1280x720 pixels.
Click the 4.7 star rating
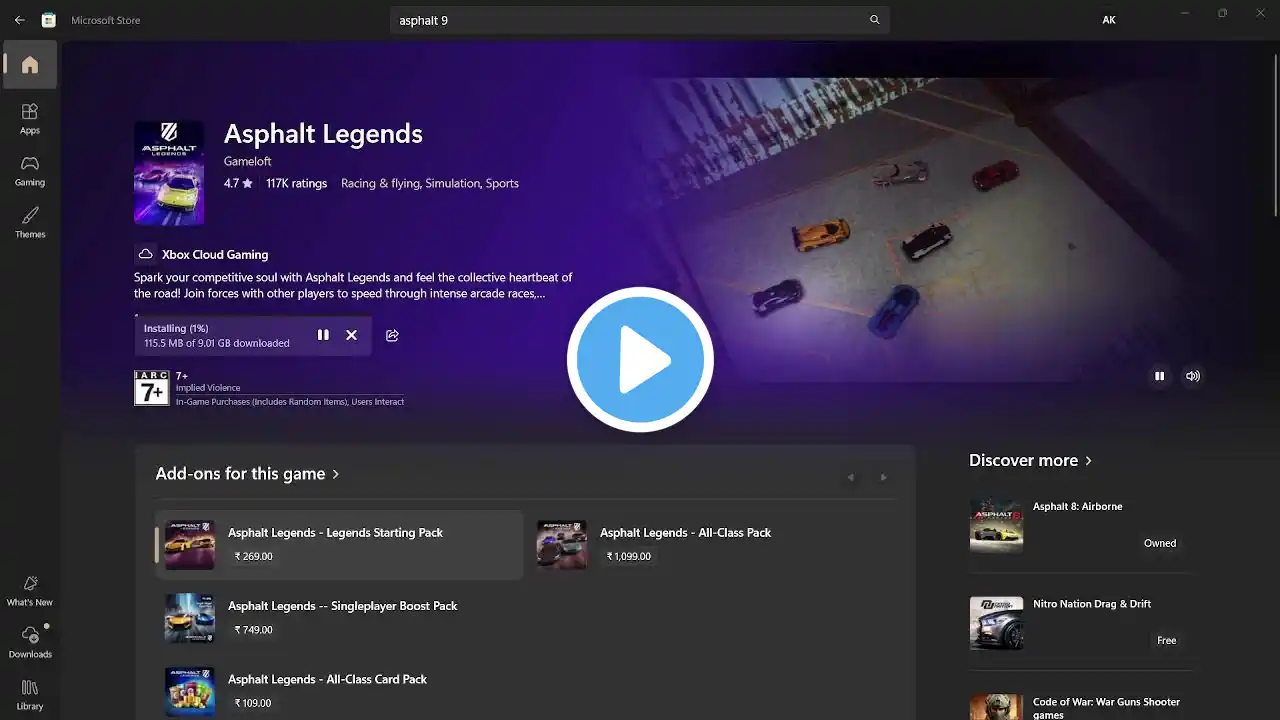point(238,183)
